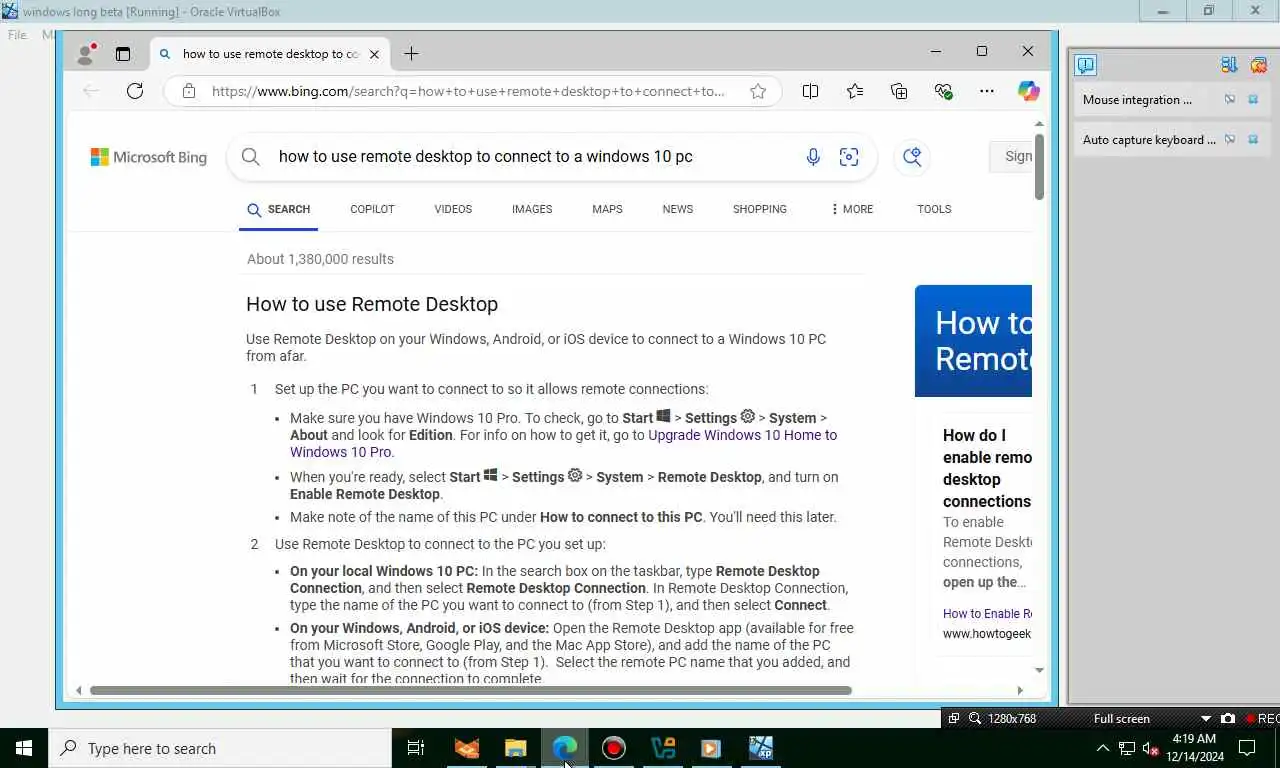The width and height of the screenshot is (1280, 768).
Task: Click the How to use Remote Desktop heading
Action: click(372, 304)
